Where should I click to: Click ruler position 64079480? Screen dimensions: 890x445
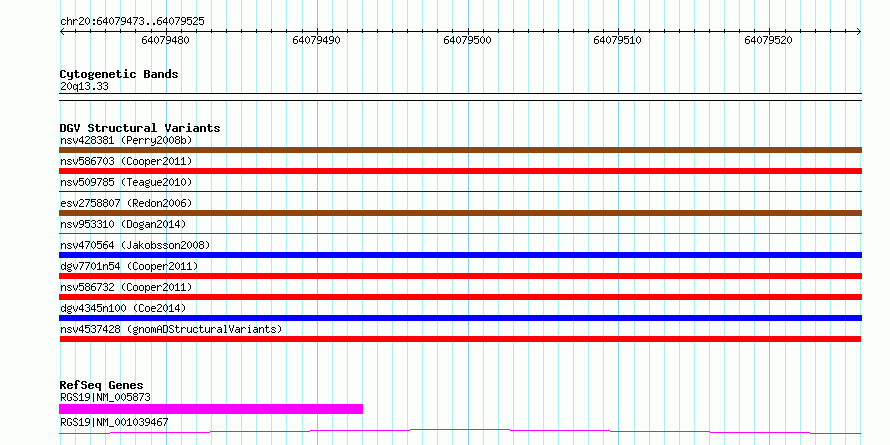point(166,40)
